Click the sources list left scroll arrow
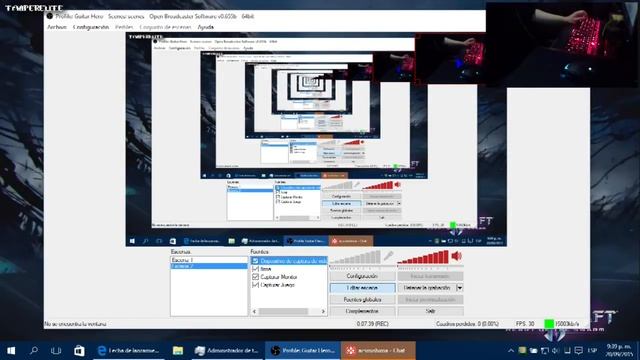Screen dimensions: 640x360 [x=255, y=311]
